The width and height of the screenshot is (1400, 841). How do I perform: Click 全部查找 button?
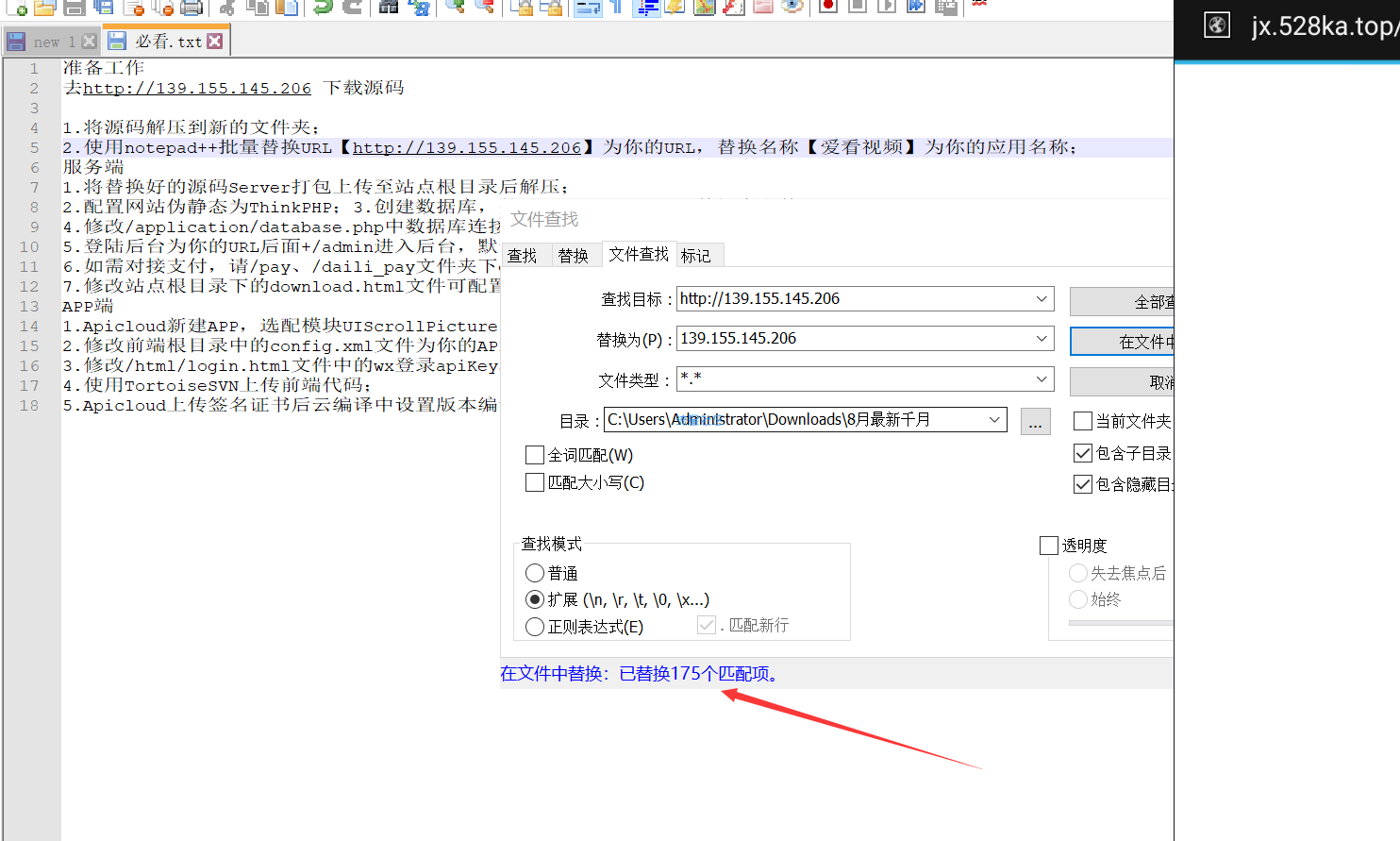[x=1122, y=302]
